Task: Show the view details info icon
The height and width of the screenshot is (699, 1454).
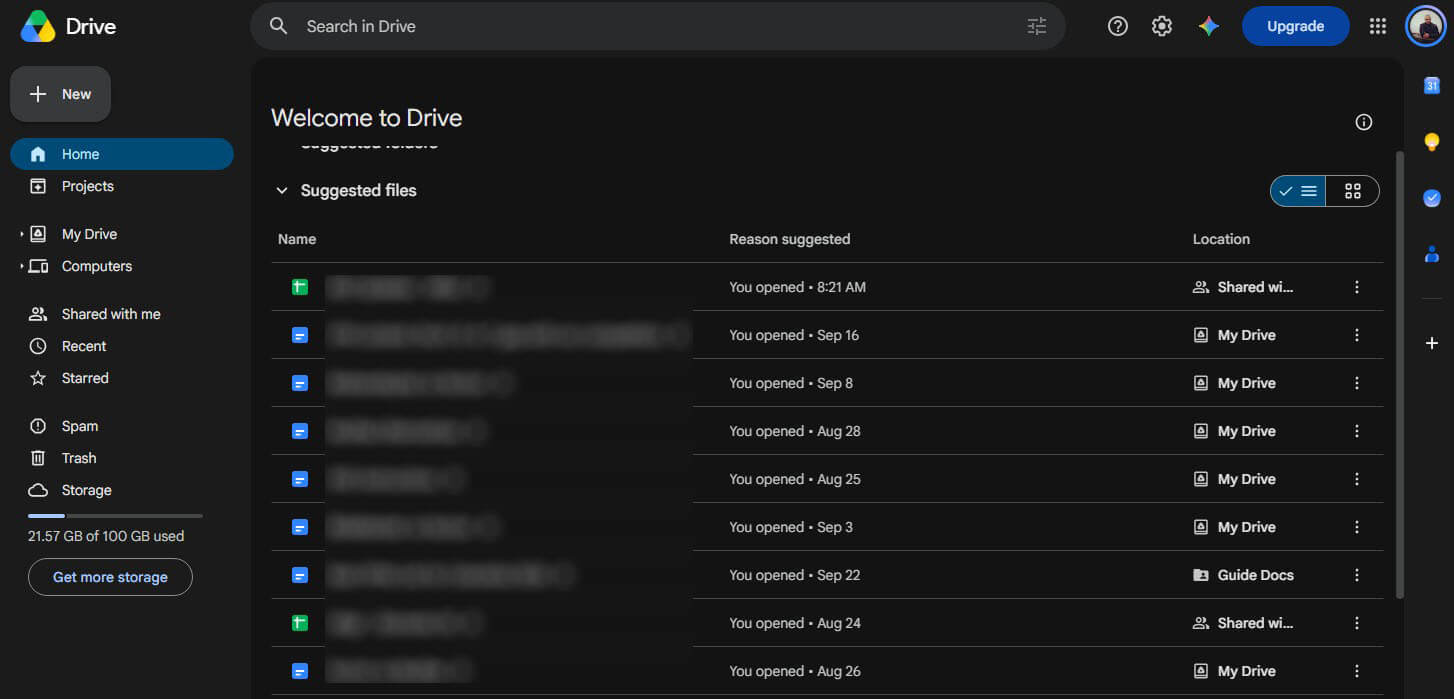Action: [1363, 122]
